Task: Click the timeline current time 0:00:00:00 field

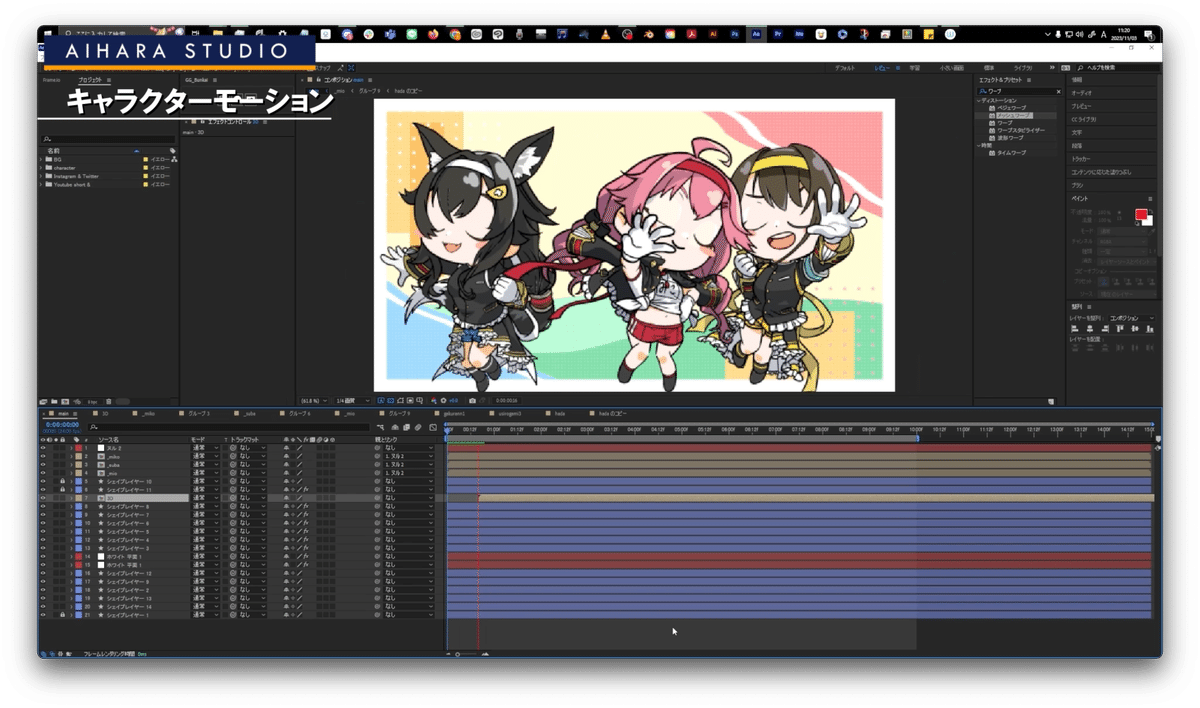Action: click(62, 425)
